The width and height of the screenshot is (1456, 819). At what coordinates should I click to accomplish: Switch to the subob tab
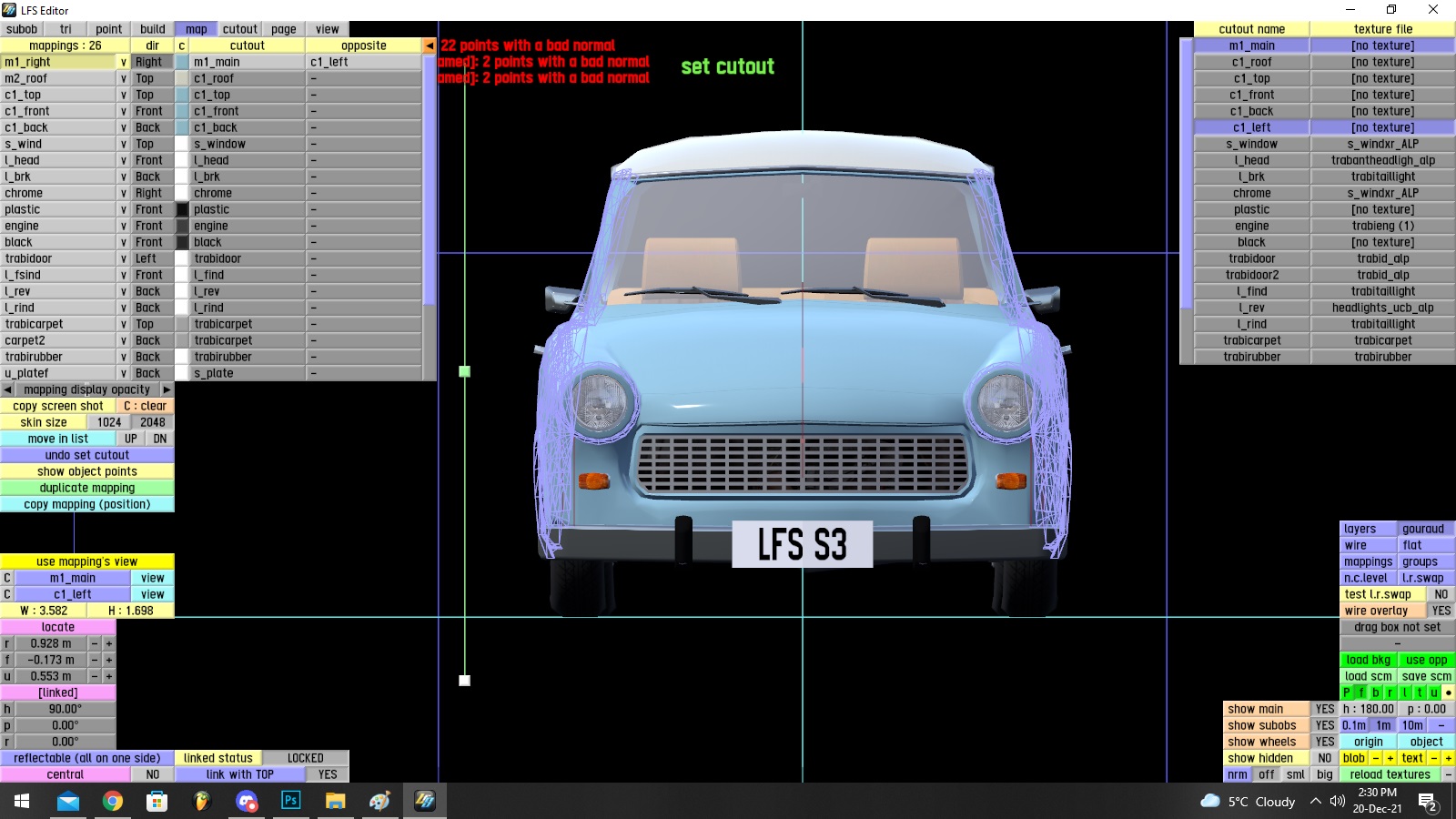point(22,29)
